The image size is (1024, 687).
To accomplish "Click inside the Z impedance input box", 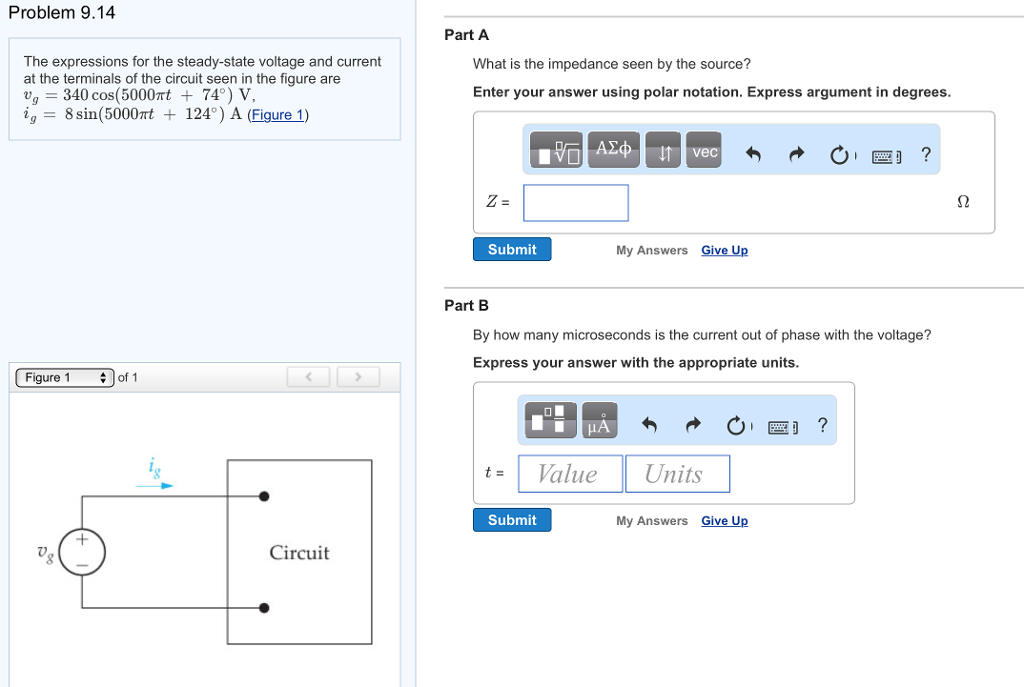I will pos(575,202).
